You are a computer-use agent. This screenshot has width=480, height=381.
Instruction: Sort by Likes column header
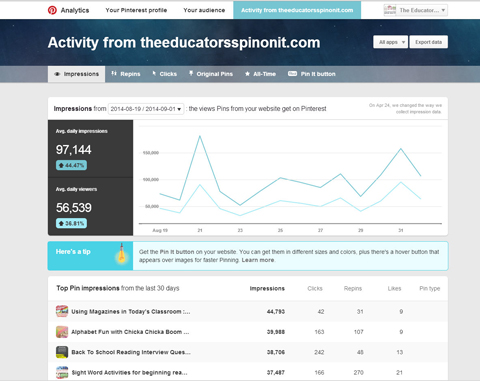coord(394,288)
